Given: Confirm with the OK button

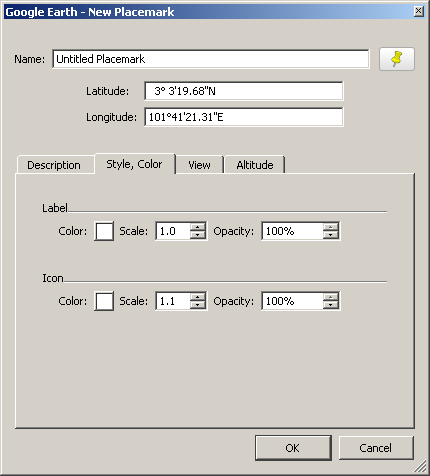Looking at the screenshot, I should [x=293, y=448].
